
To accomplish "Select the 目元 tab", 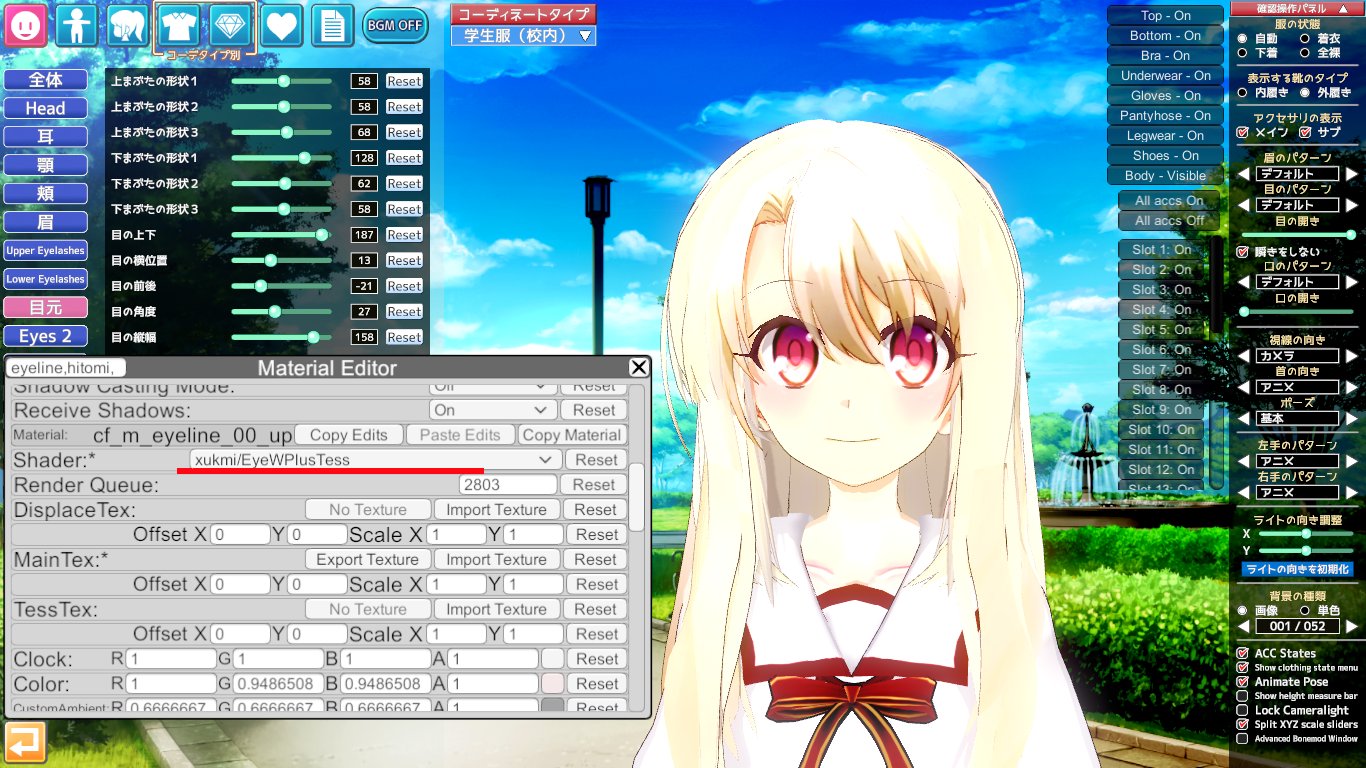I will click(45, 308).
